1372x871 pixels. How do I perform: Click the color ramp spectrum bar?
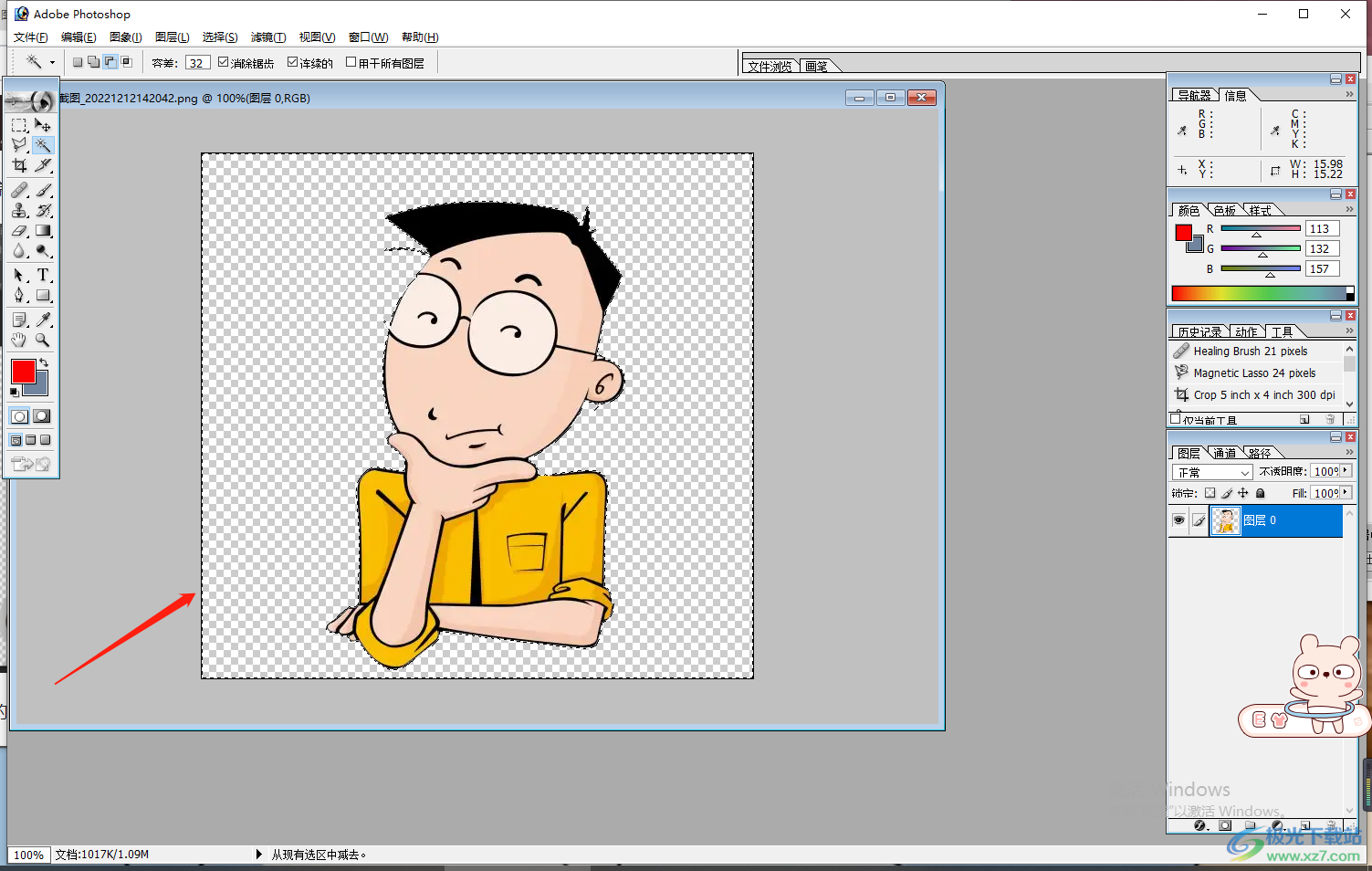tap(1263, 293)
